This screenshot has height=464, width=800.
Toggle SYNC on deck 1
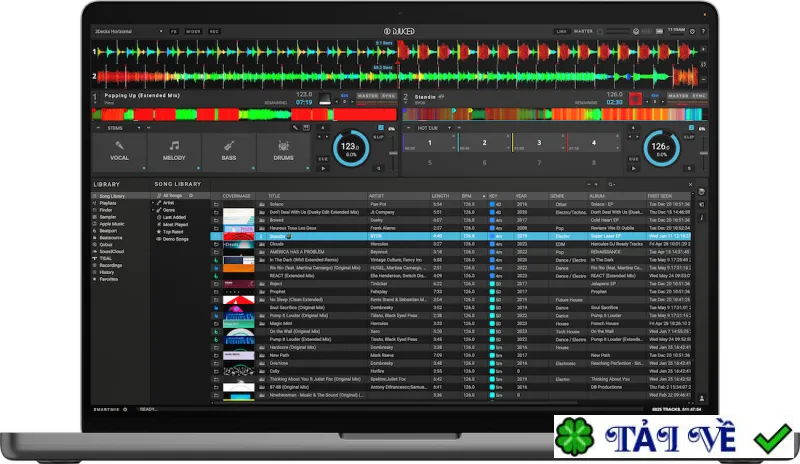pos(389,95)
